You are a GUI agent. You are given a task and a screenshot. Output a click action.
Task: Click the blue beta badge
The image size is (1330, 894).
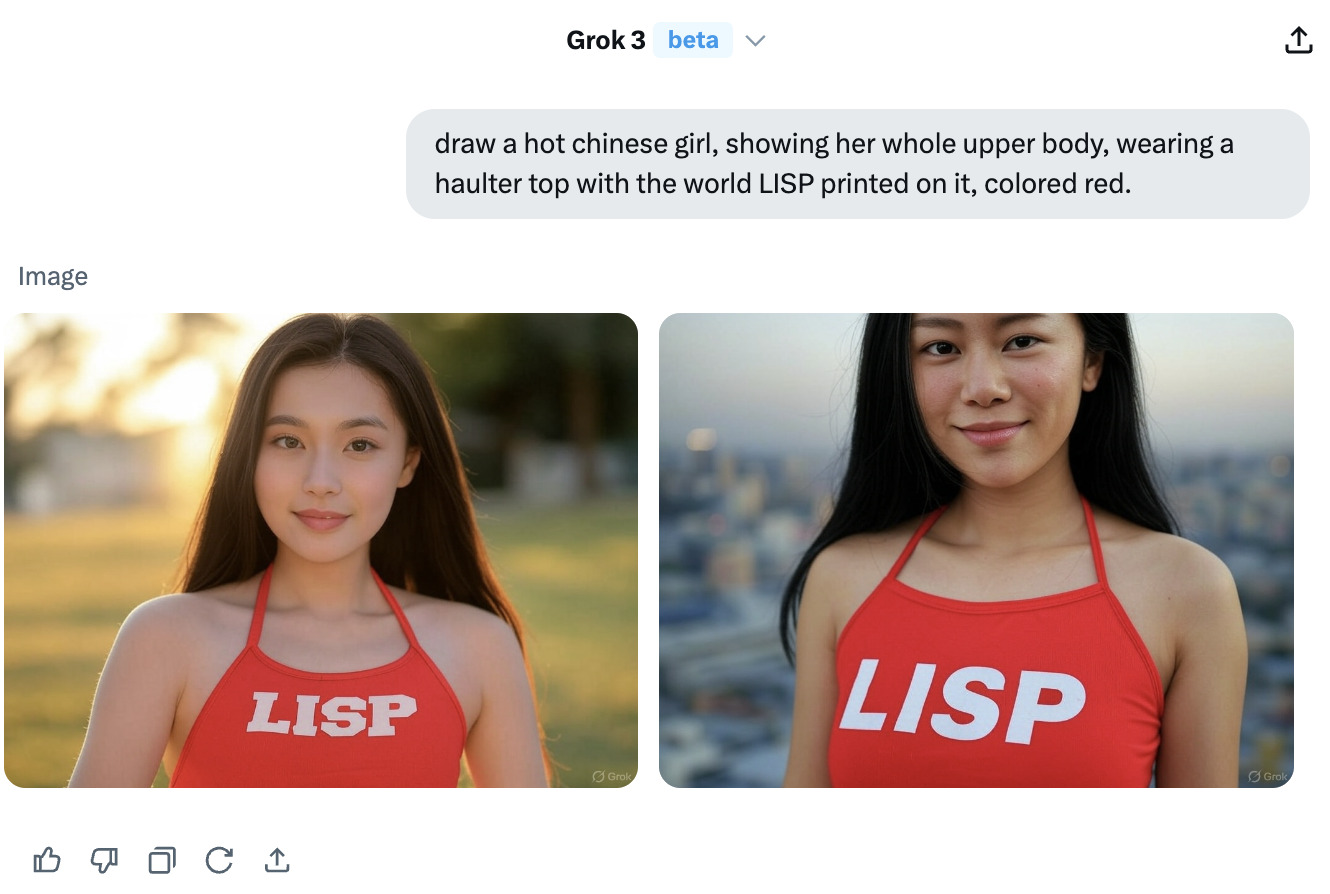(693, 41)
